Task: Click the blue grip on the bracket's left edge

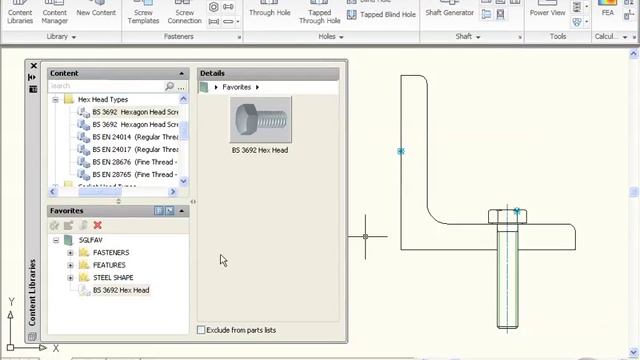Action: click(x=401, y=151)
